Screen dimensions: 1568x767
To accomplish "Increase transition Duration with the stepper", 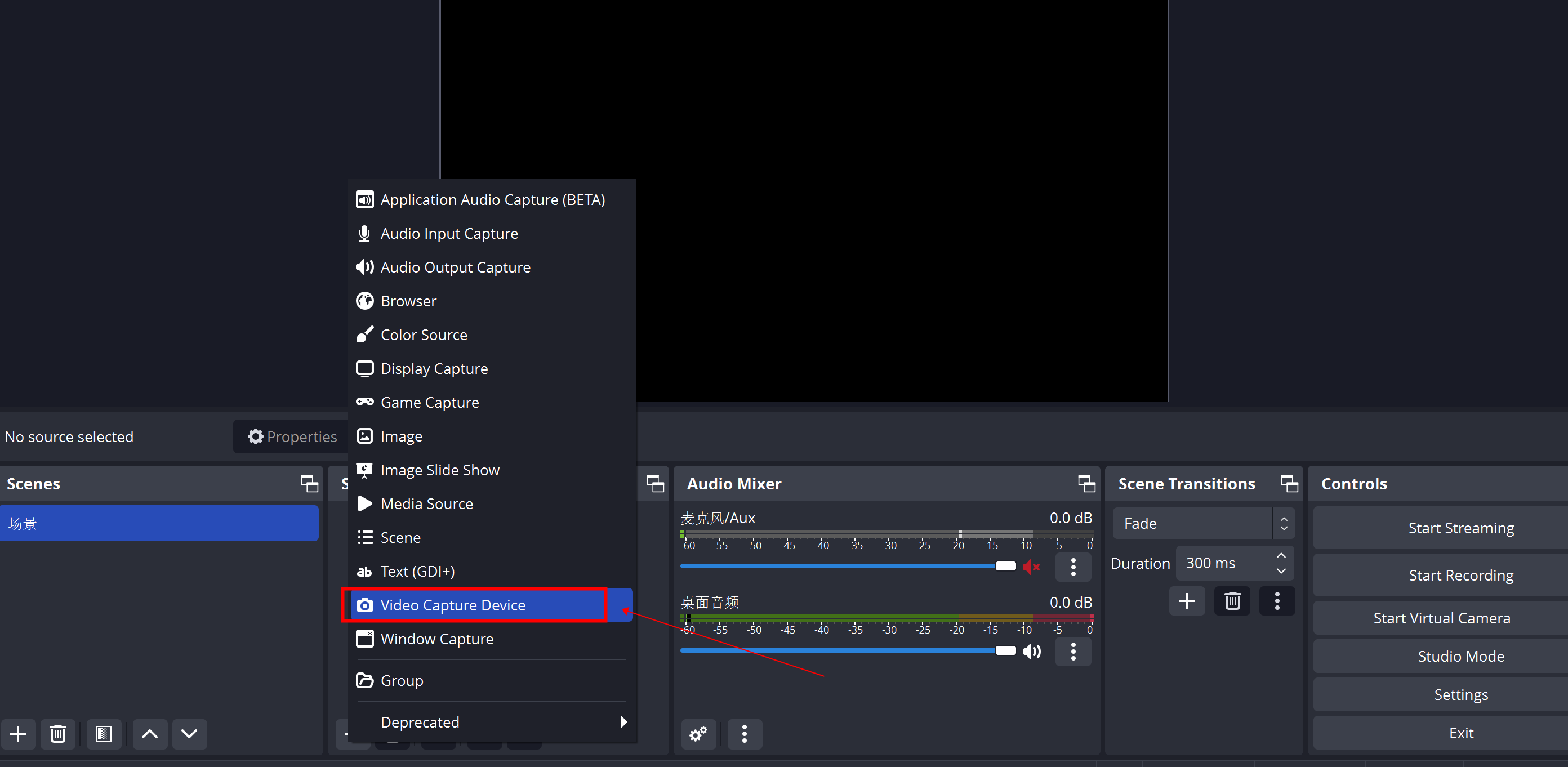I will coord(1281,555).
